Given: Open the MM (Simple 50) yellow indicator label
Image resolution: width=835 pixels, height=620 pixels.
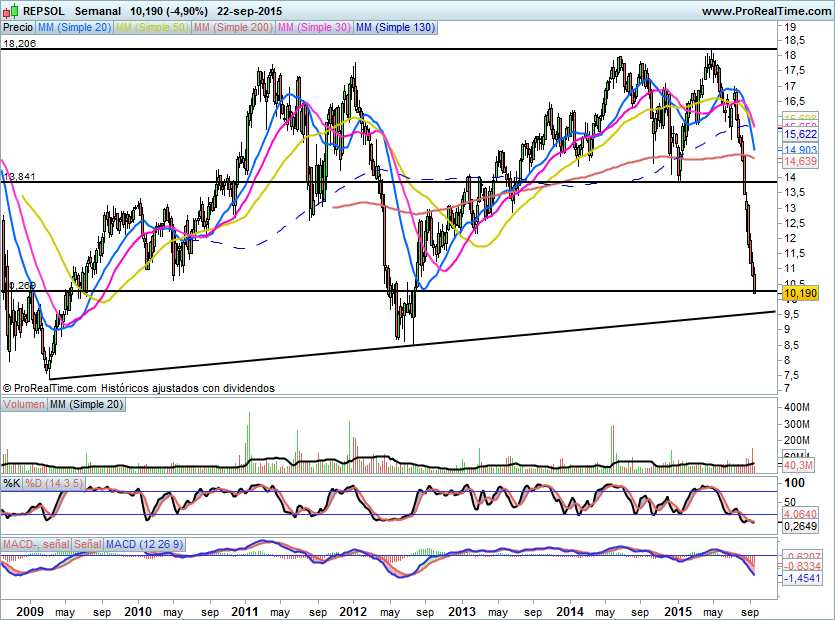Looking at the screenshot, I should (152, 27).
